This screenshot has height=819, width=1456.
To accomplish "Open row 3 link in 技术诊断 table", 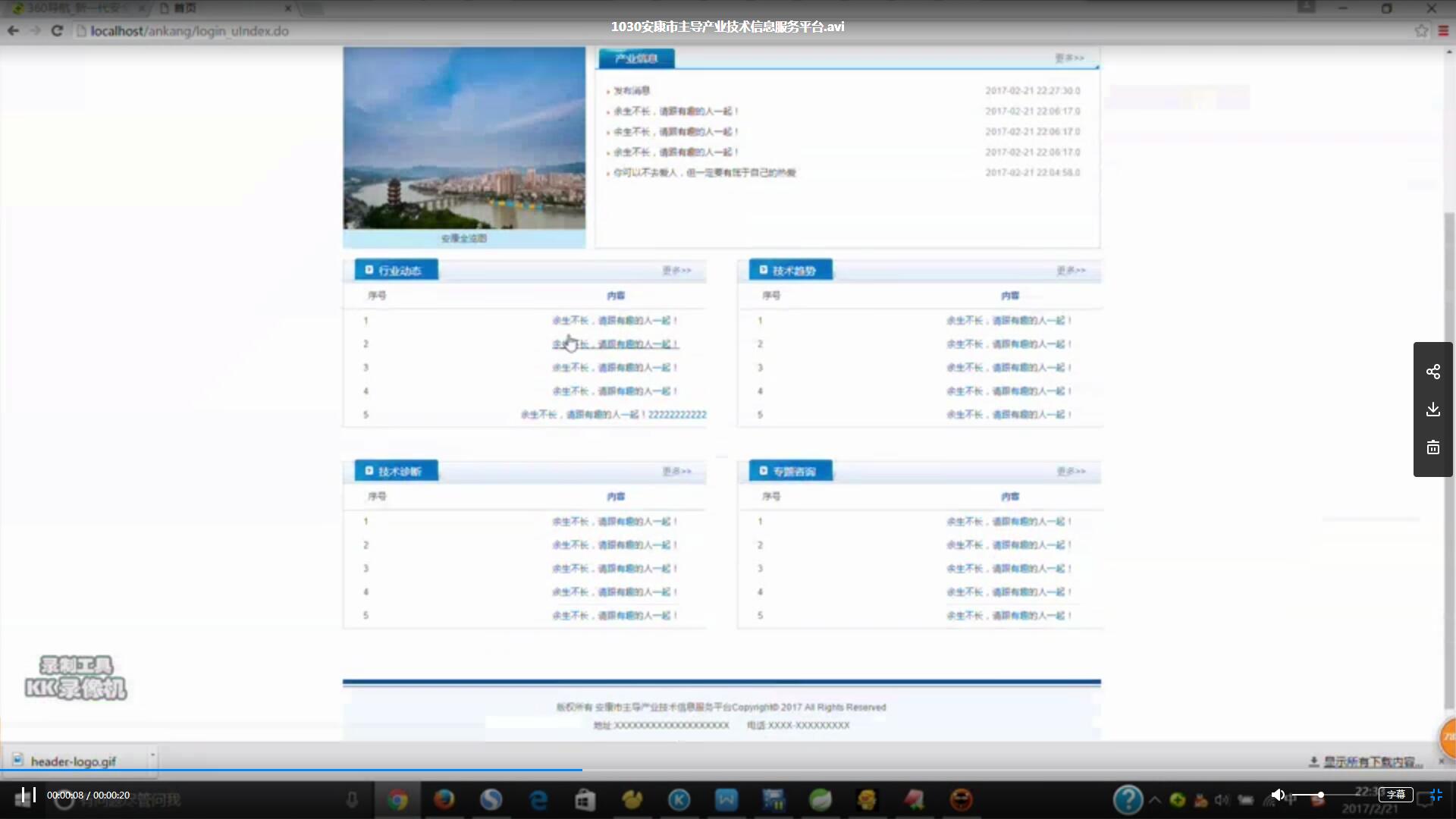I will (x=615, y=569).
